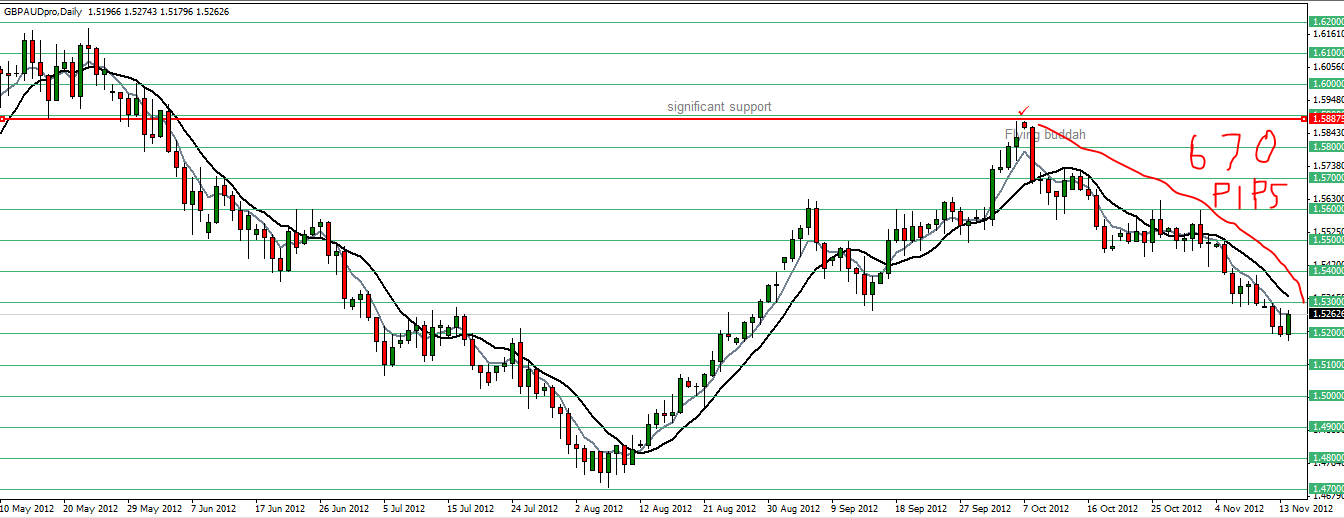Select the green 1.6200 level price label

pyautogui.click(x=1326, y=21)
